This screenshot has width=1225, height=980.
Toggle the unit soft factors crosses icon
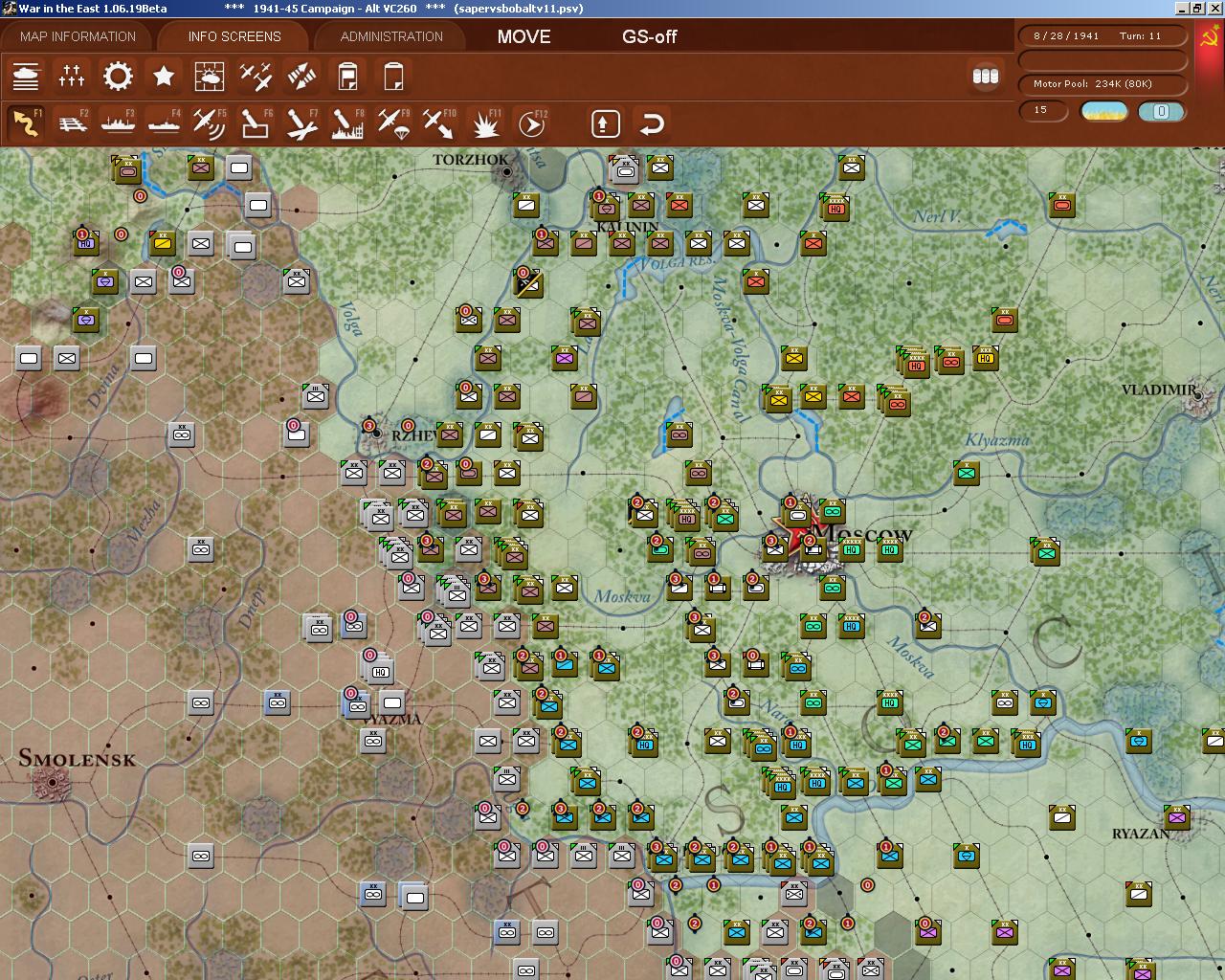(72, 77)
